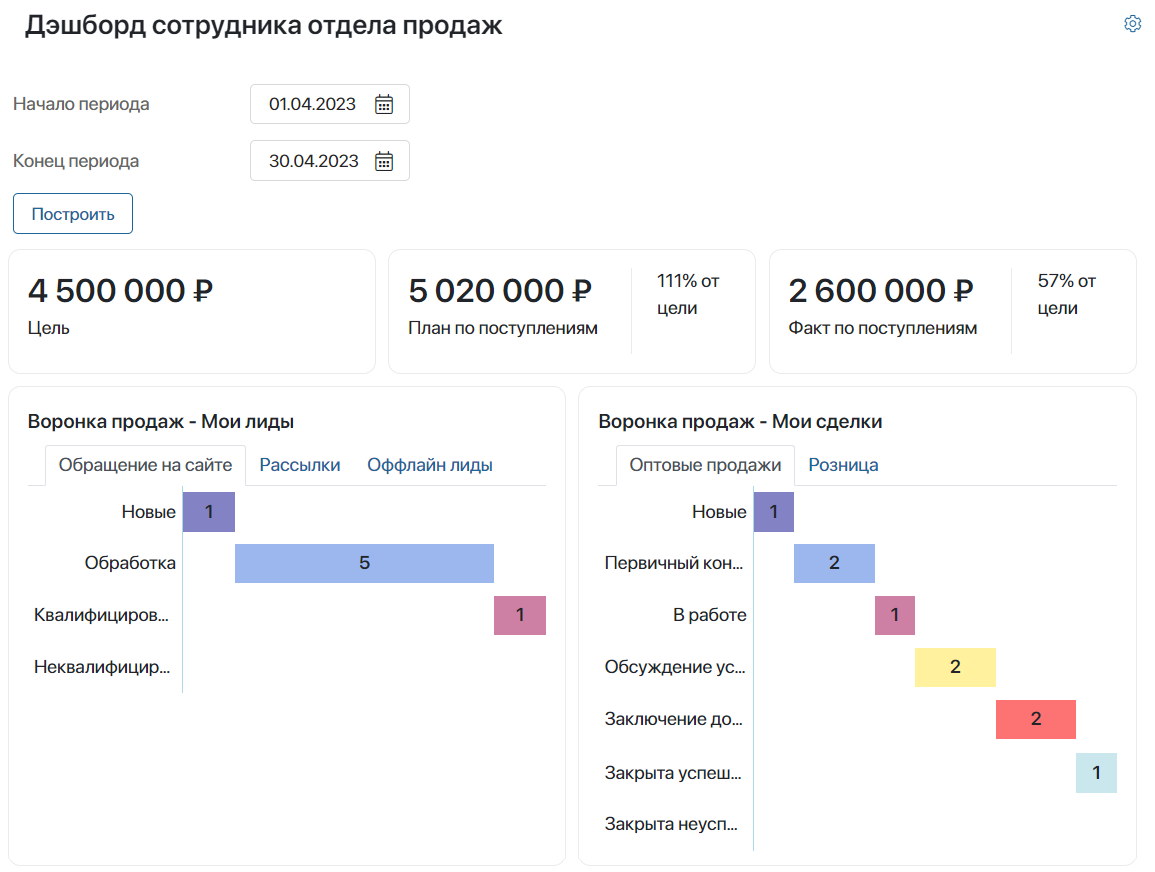The image size is (1155, 872).
Task: Click the В работе segment in deals funnel
Action: pos(894,615)
